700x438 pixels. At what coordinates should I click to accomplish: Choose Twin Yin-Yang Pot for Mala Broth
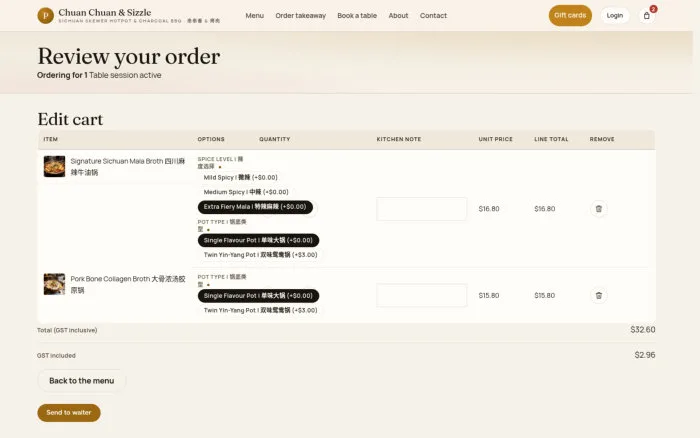[260, 255]
